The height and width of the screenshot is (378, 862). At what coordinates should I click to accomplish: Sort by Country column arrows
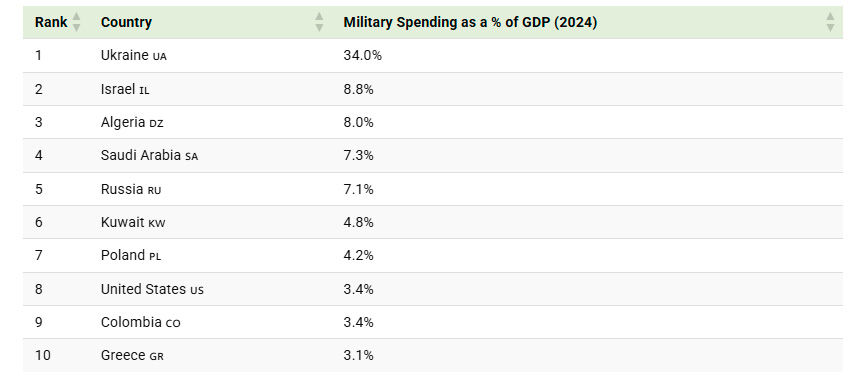pos(319,22)
